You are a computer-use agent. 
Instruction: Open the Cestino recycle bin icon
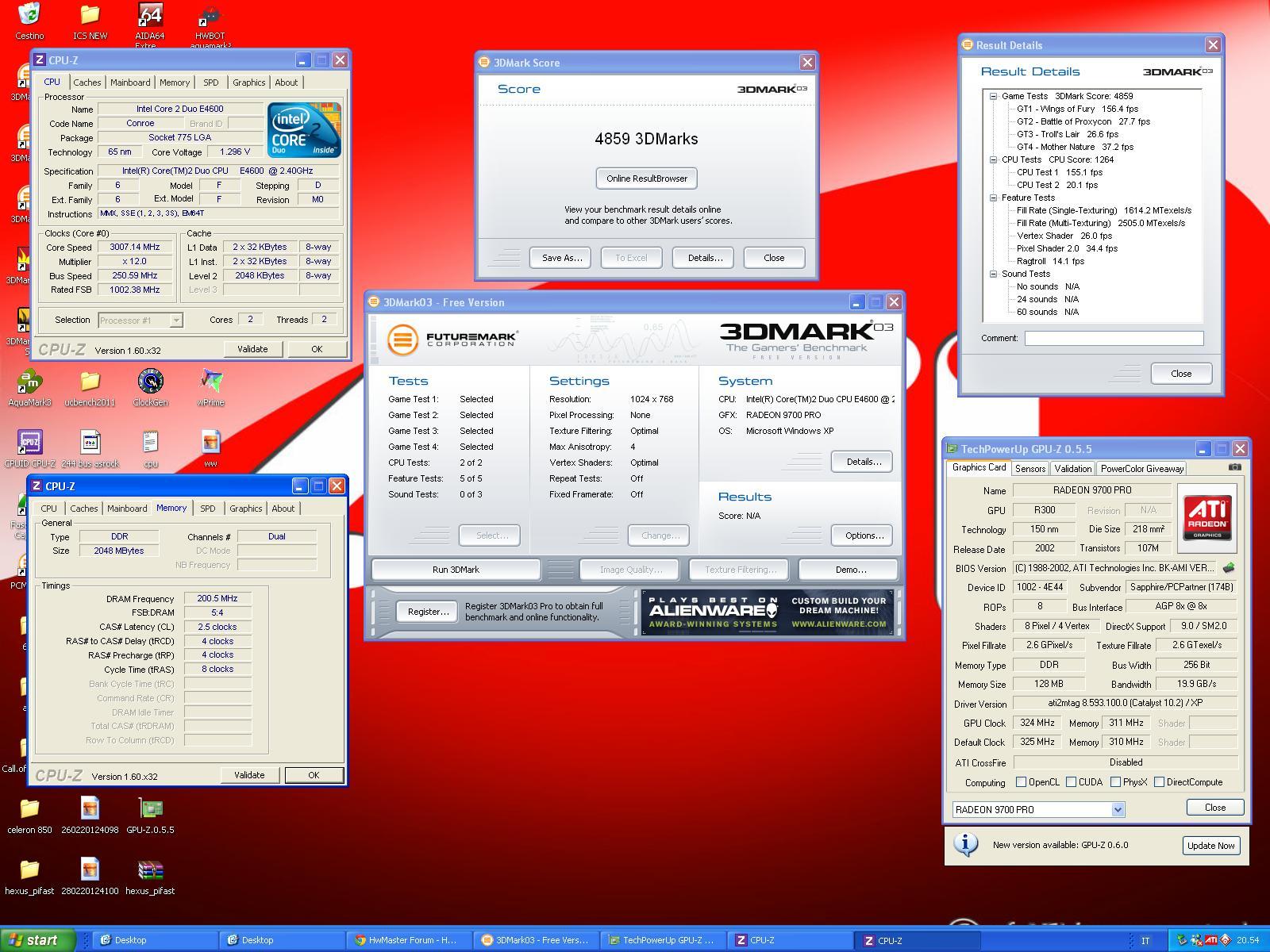pyautogui.click(x=29, y=20)
